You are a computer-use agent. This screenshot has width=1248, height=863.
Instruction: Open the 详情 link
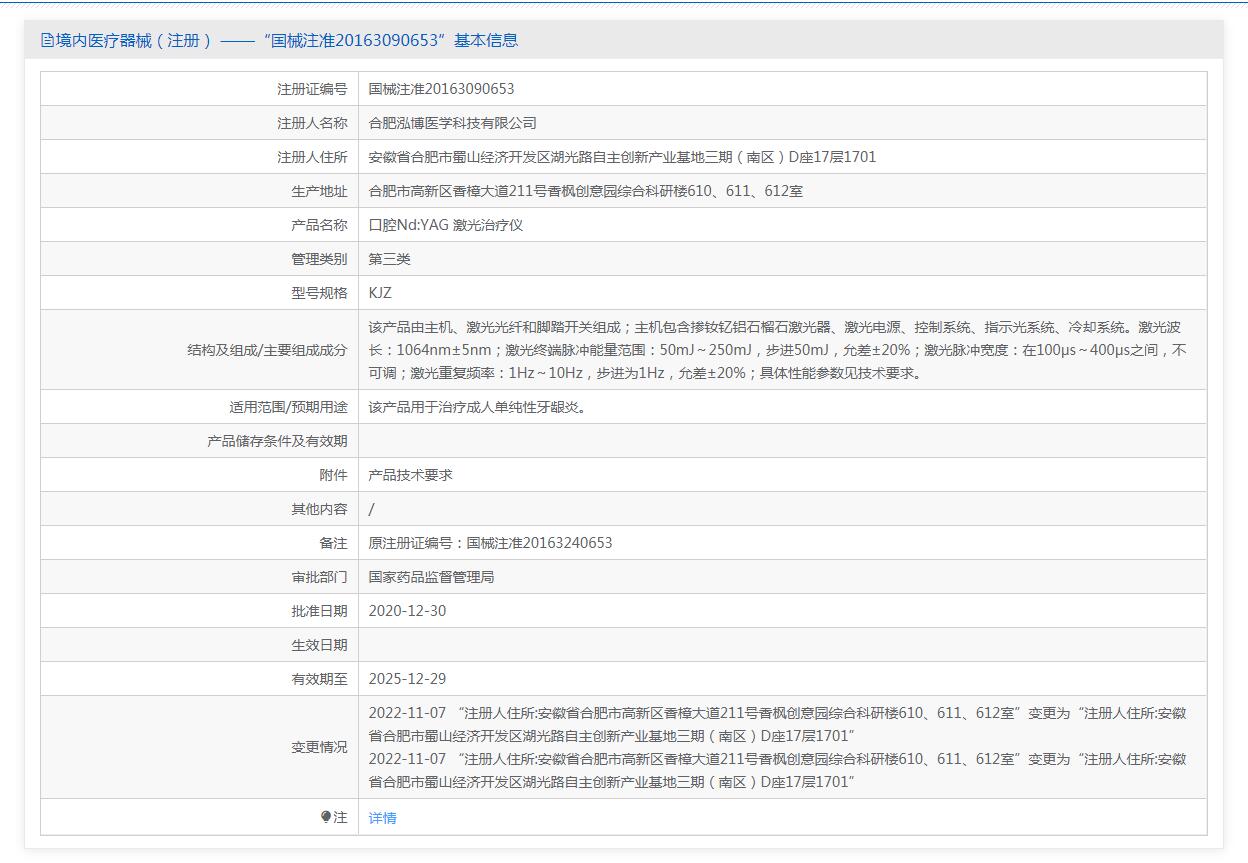pos(382,818)
